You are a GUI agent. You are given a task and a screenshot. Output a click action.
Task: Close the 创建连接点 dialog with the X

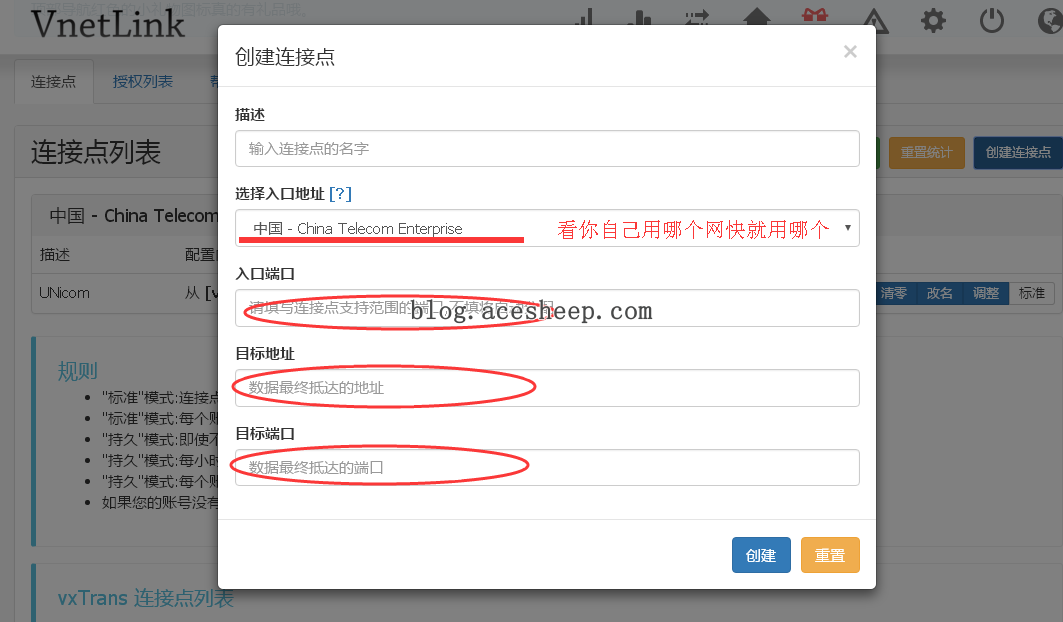coord(850,52)
